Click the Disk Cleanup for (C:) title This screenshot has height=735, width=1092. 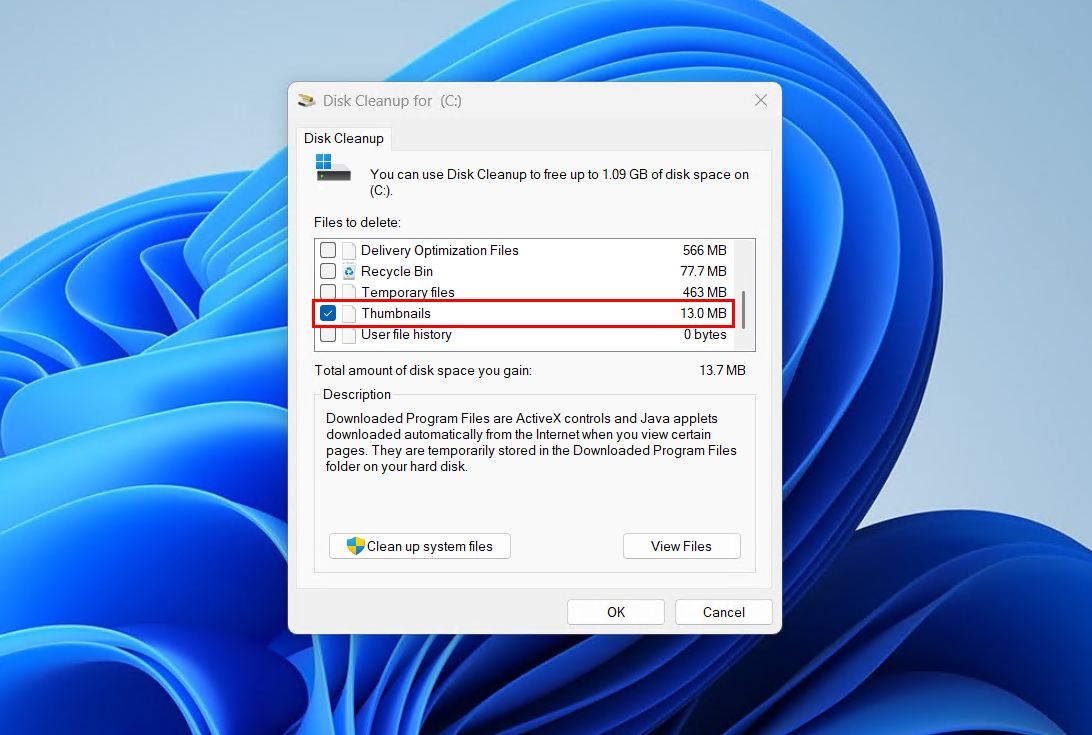(392, 101)
